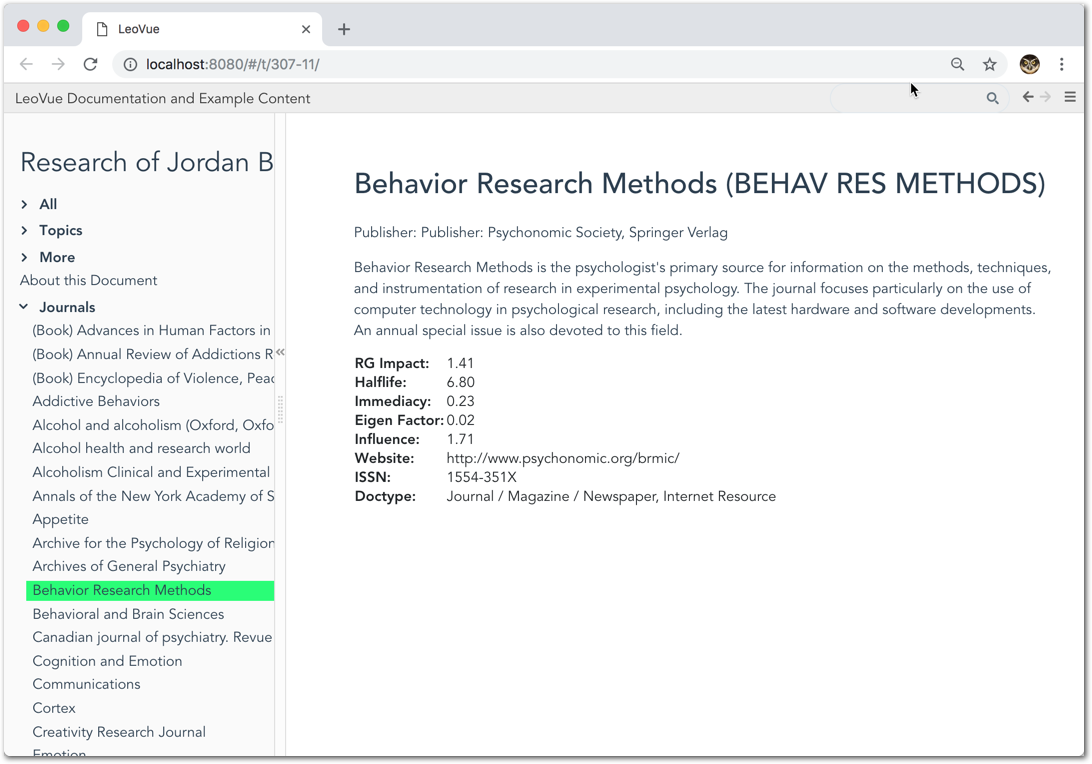Viewport: 1092px width, 764px height.
Task: Click LeoVue history forward arrow
Action: click(1045, 98)
